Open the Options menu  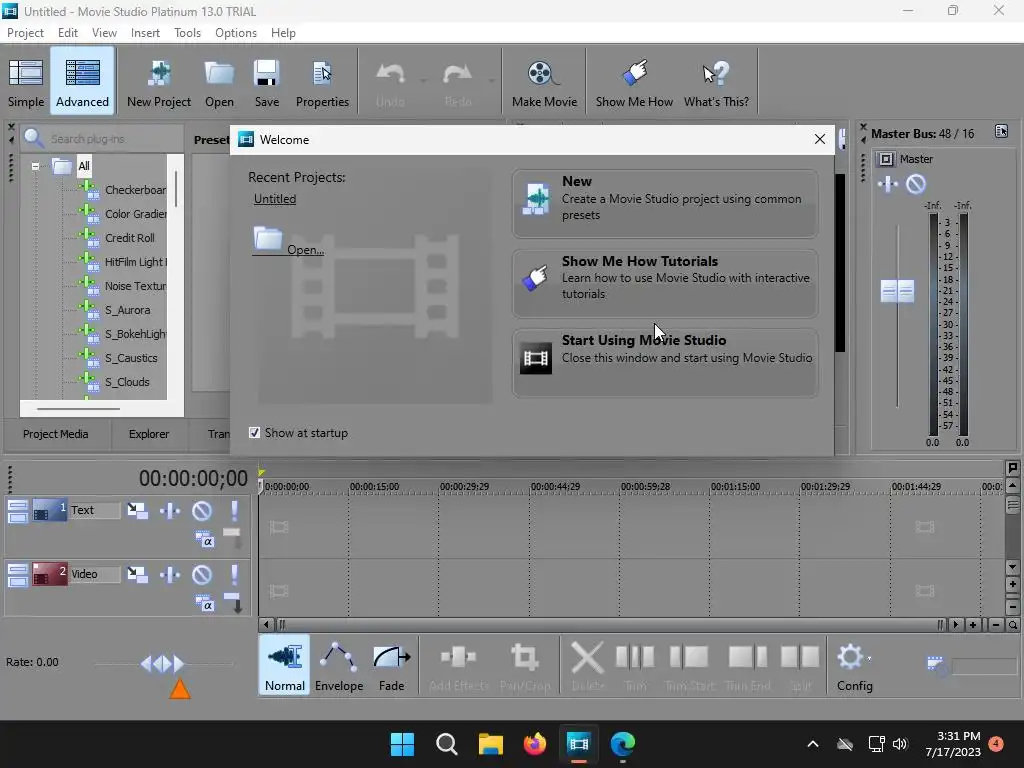tap(236, 33)
